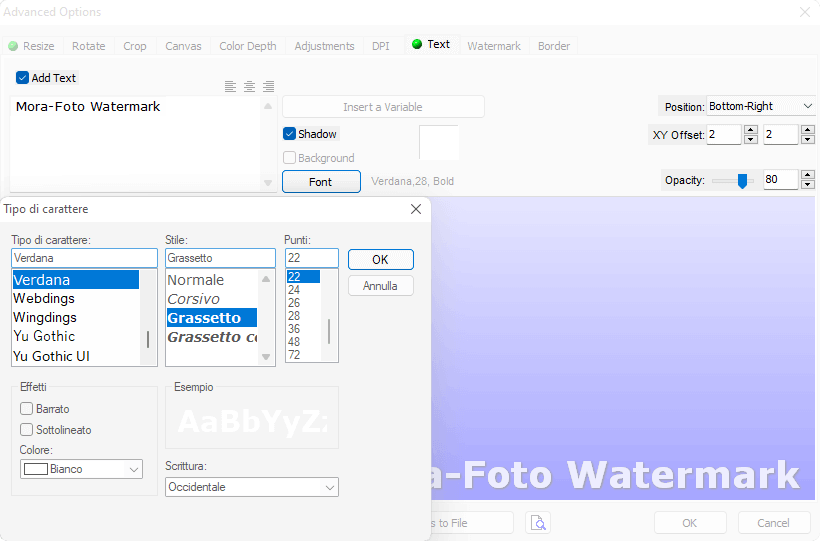Click Cancel in Advanced Options window

(x=773, y=523)
